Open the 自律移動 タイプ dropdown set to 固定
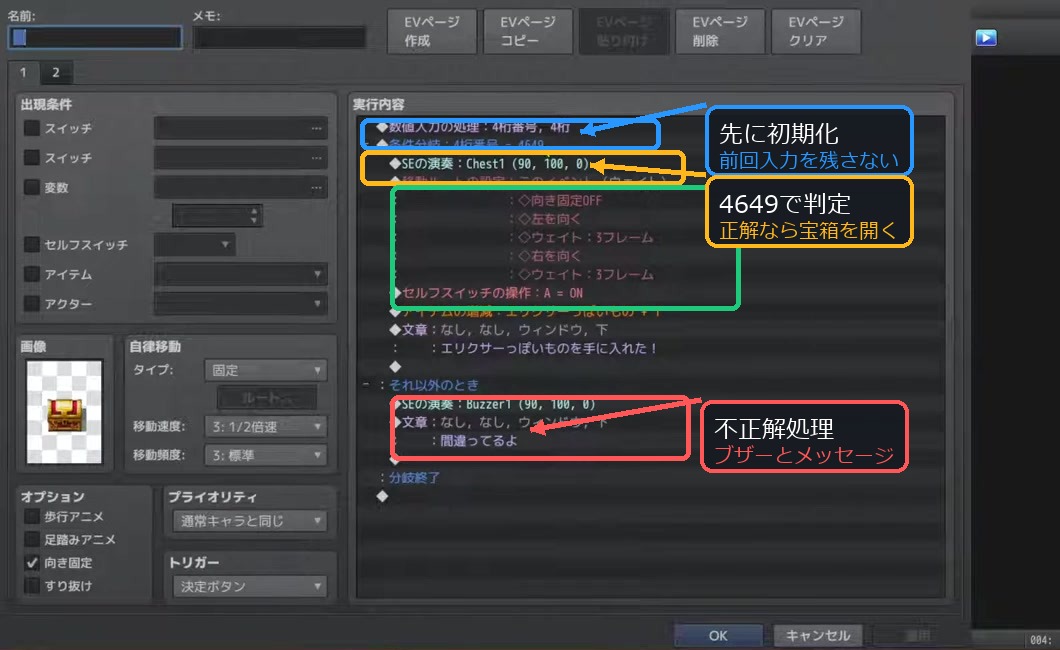Viewport: 1060px width, 650px height. click(x=266, y=370)
